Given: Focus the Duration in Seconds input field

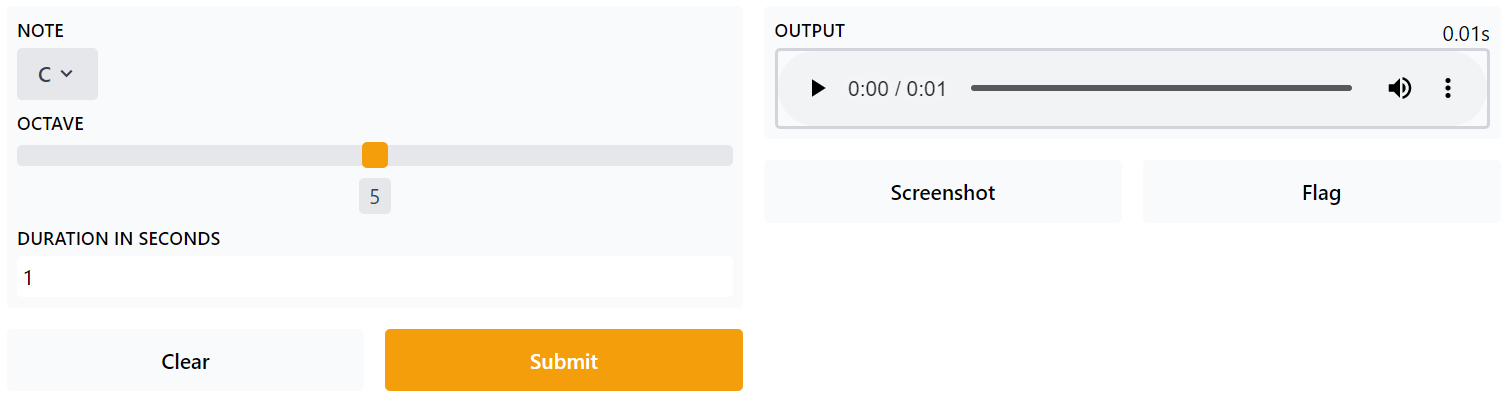Looking at the screenshot, I should [375, 277].
